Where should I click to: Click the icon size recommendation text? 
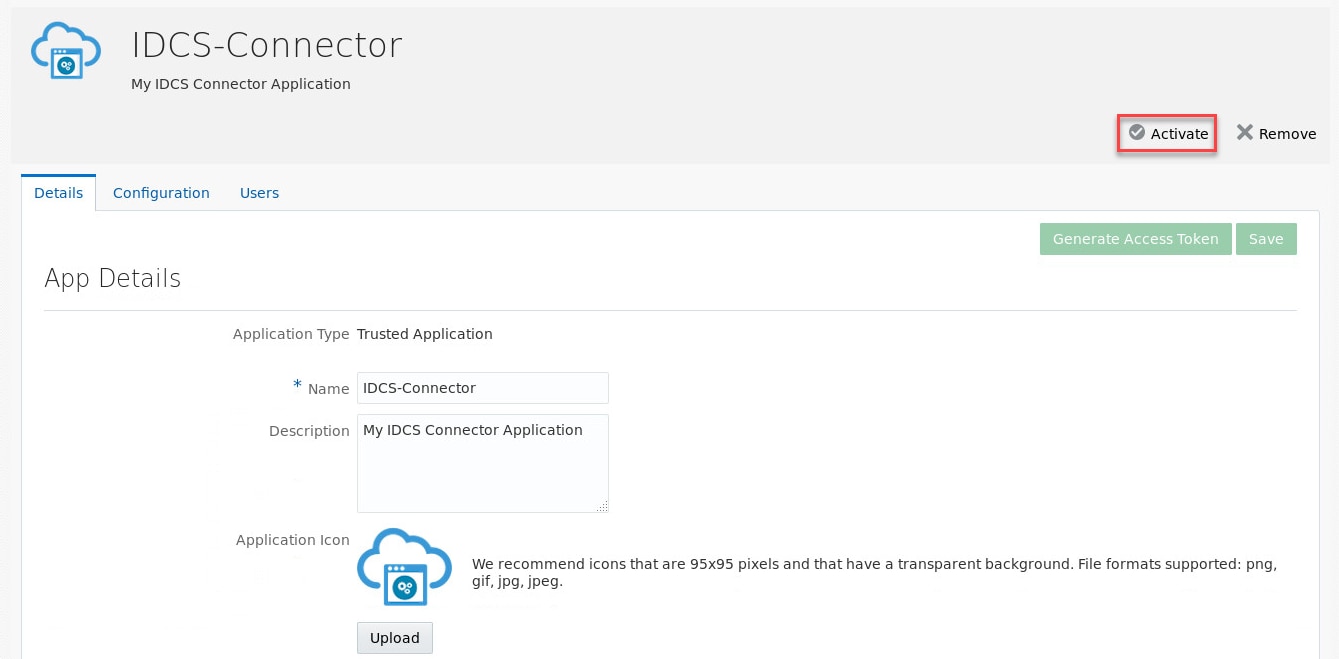tap(873, 572)
